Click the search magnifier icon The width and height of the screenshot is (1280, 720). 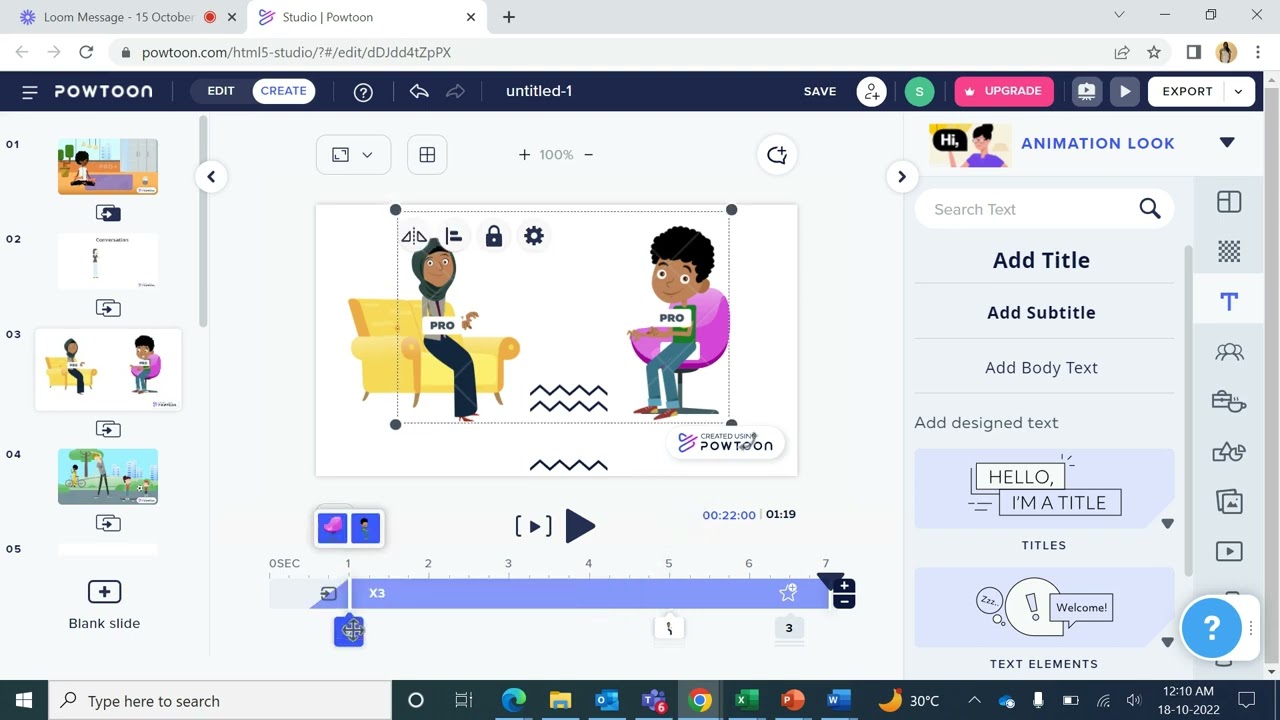coord(1150,209)
